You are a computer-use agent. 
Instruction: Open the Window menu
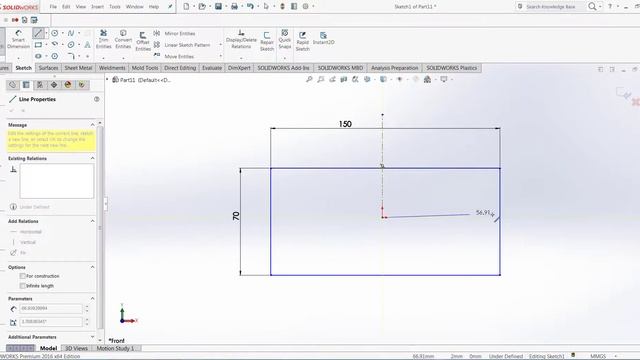tap(134, 7)
